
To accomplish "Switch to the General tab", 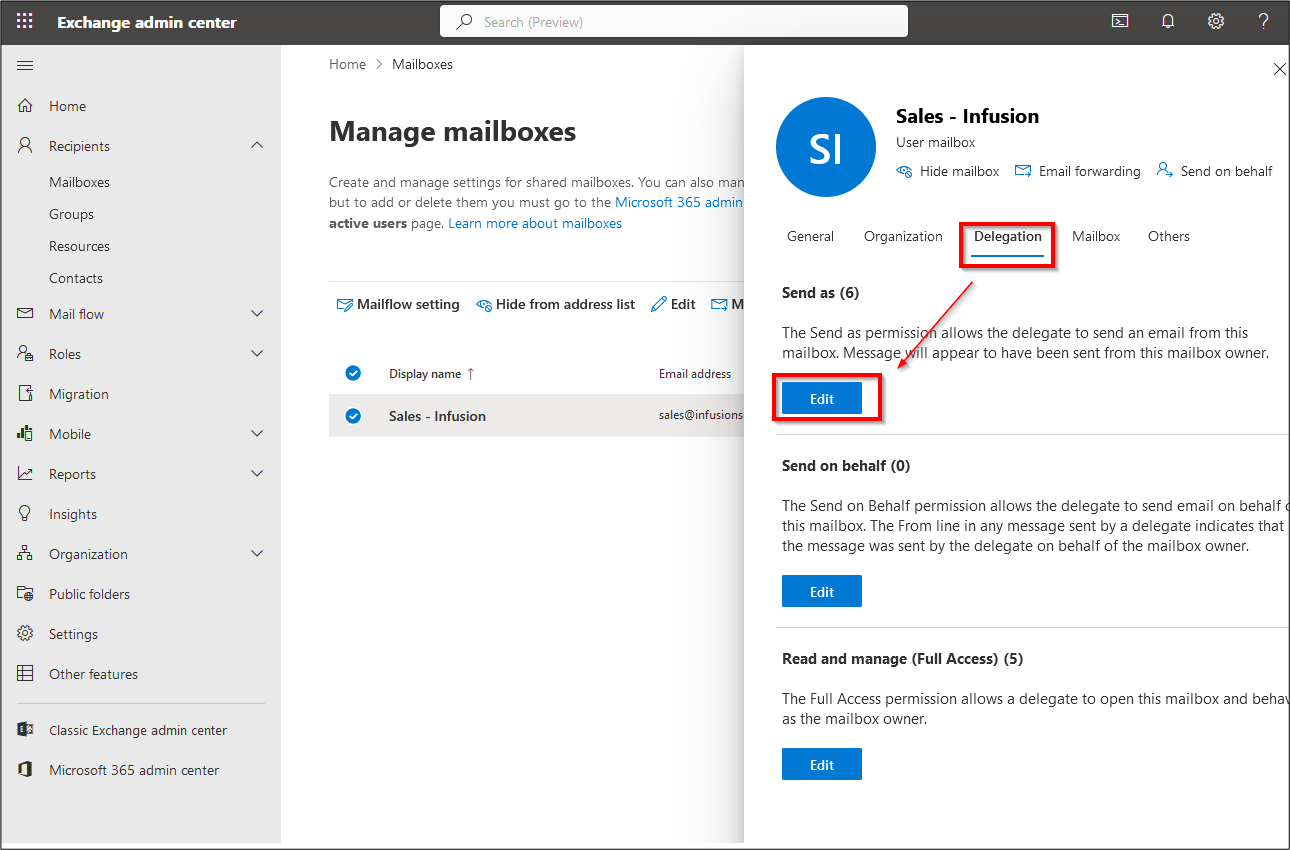I will click(x=810, y=237).
